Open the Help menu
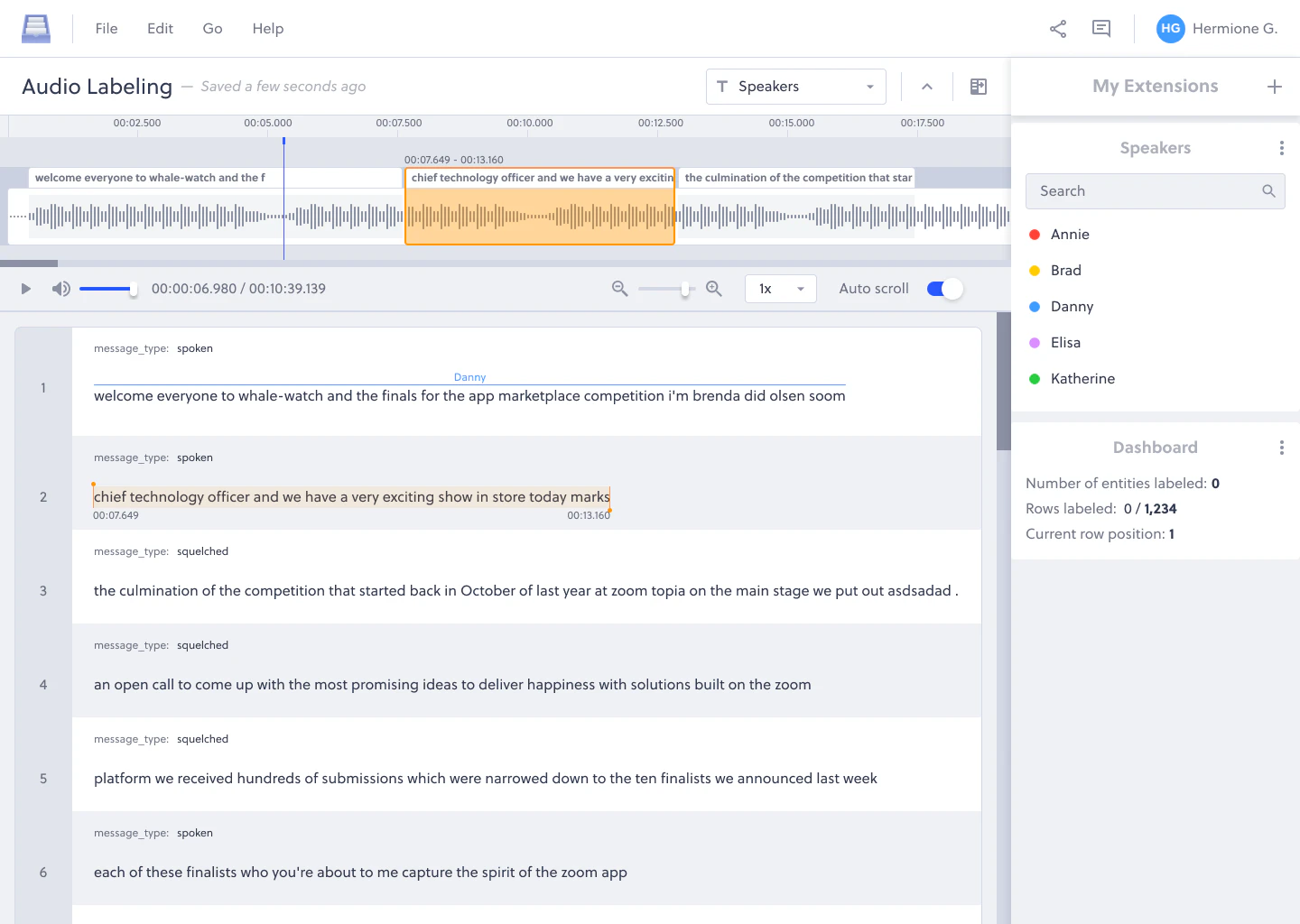 [x=268, y=29]
